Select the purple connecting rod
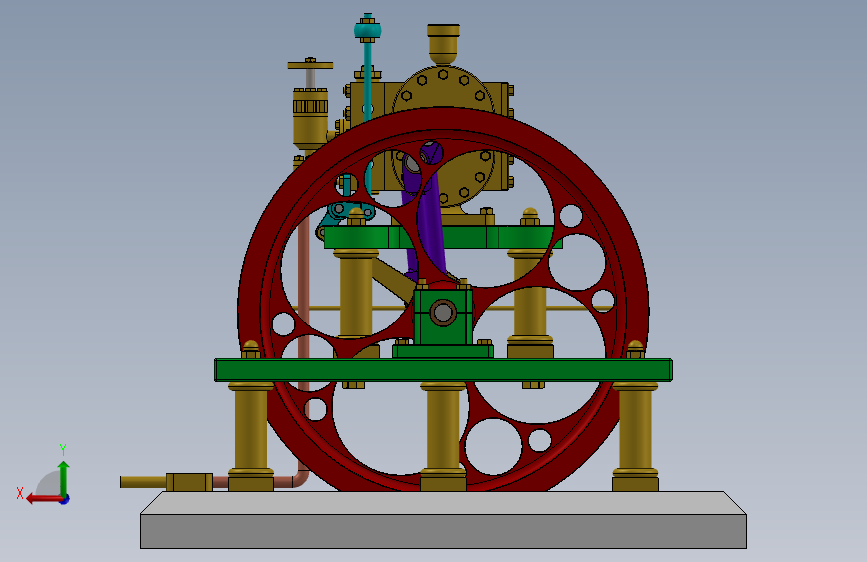 click(x=431, y=221)
